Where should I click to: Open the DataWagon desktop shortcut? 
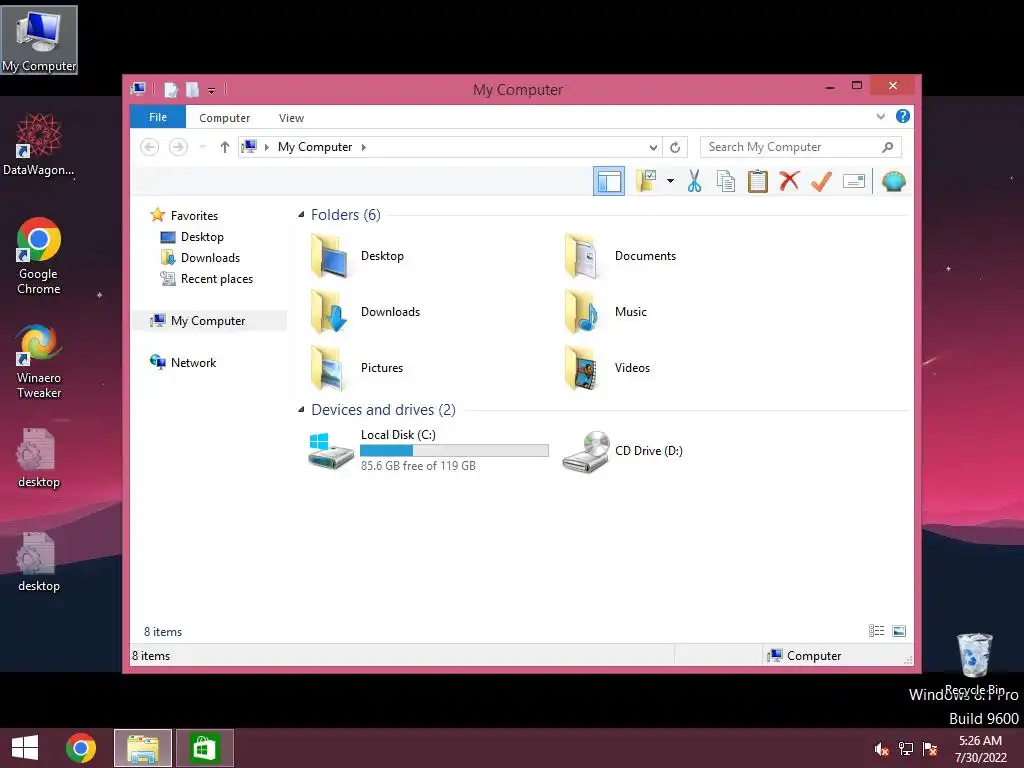click(x=39, y=144)
